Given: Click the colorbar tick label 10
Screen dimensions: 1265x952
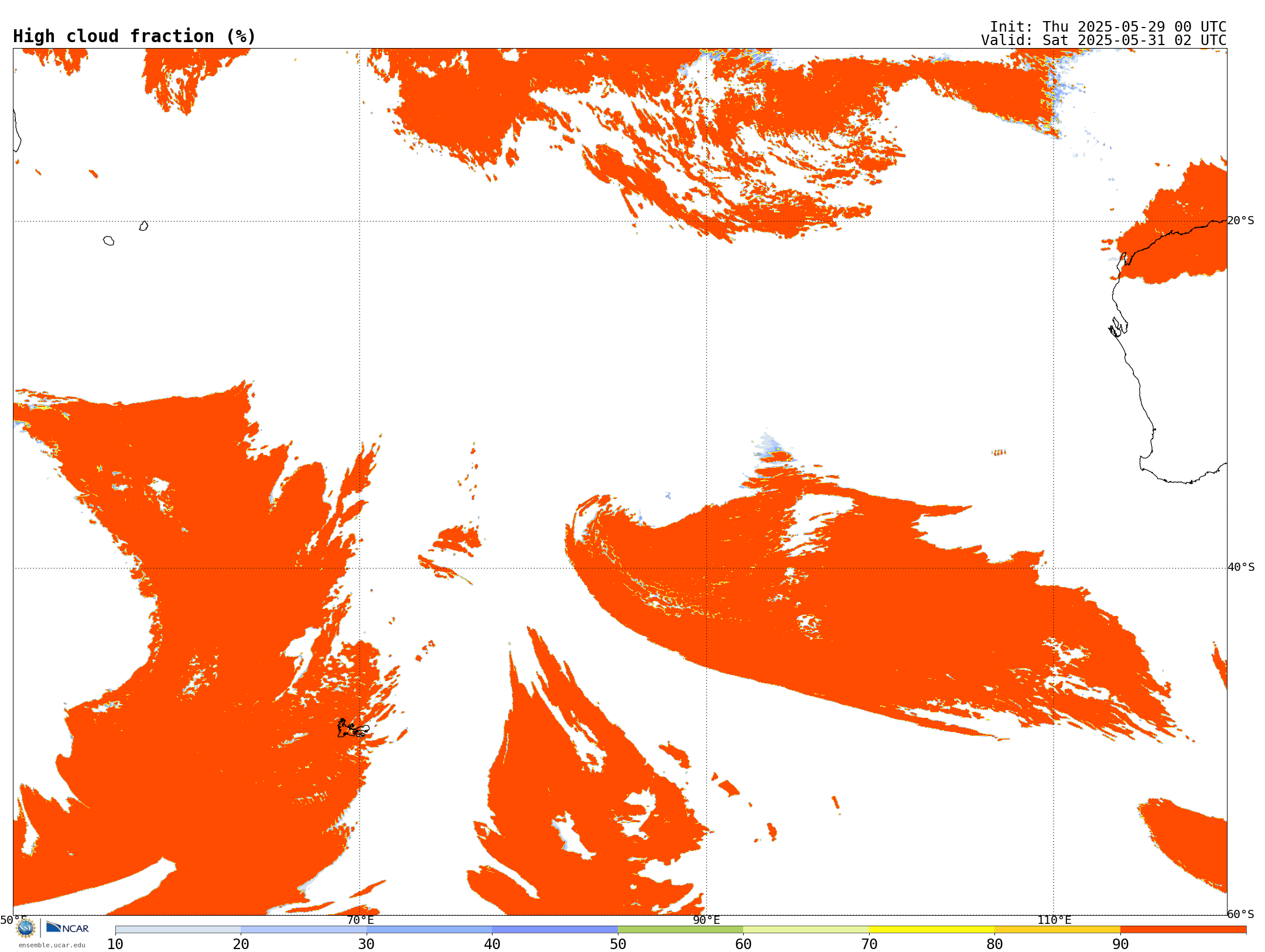Looking at the screenshot, I should point(115,944).
